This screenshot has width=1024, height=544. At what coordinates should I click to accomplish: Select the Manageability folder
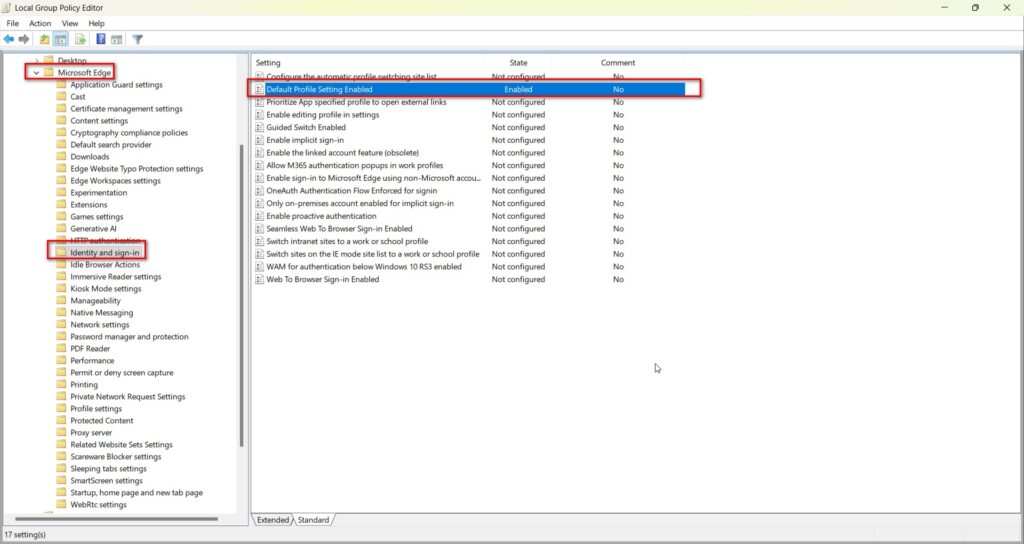pyautogui.click(x=95, y=300)
